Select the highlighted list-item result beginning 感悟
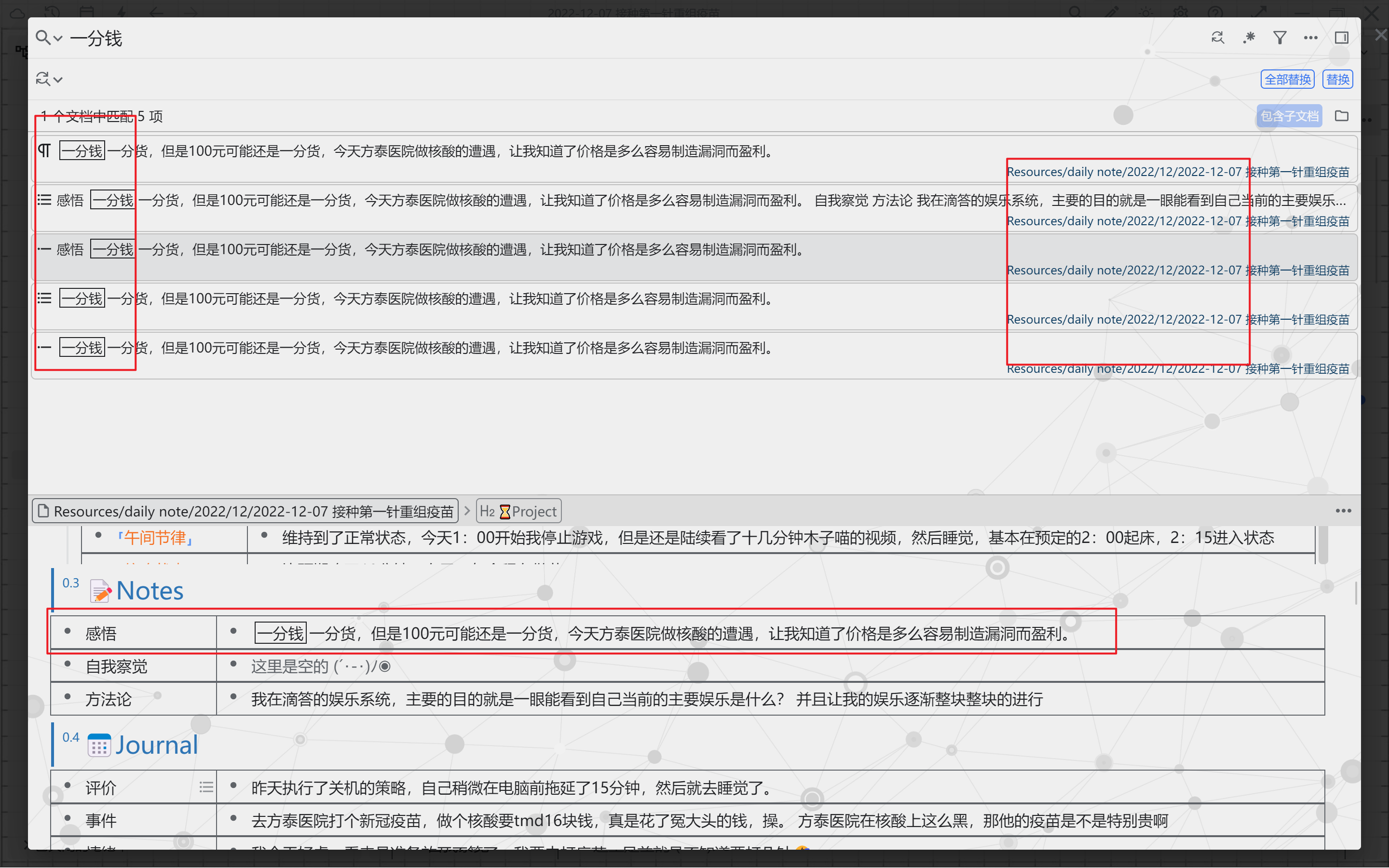Screen dimensions: 1389x868 tap(694, 258)
